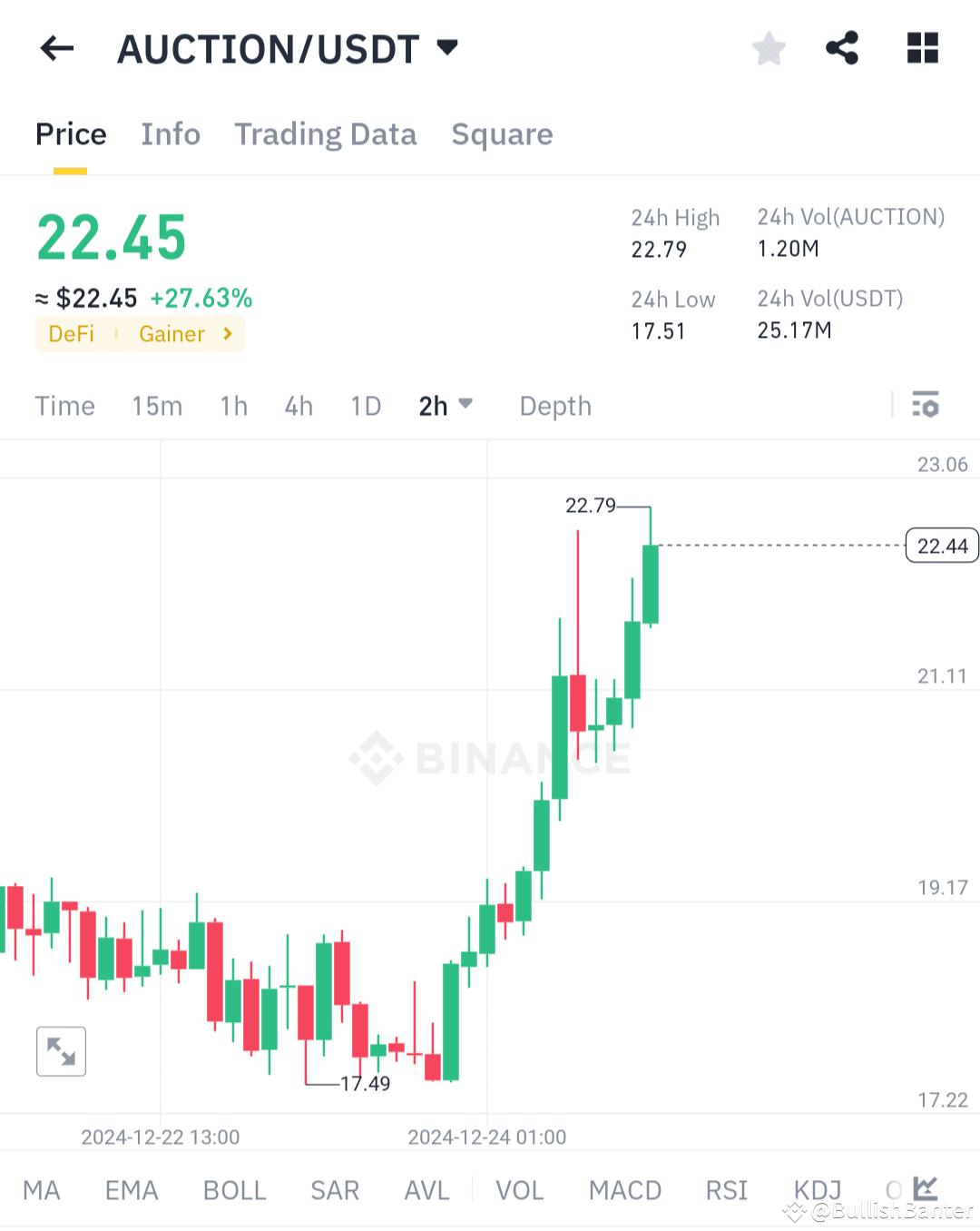Toggle the VOL indicator panel
This screenshot has width=980, height=1231.
pos(519,1189)
